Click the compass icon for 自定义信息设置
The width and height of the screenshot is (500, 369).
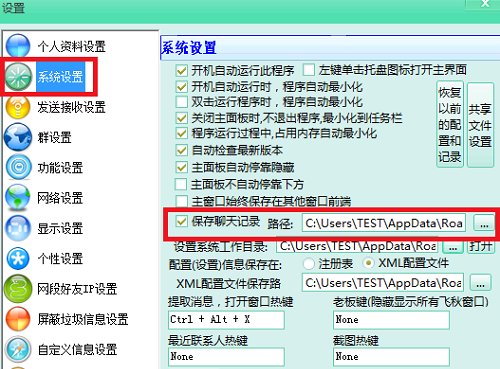(x=18, y=349)
